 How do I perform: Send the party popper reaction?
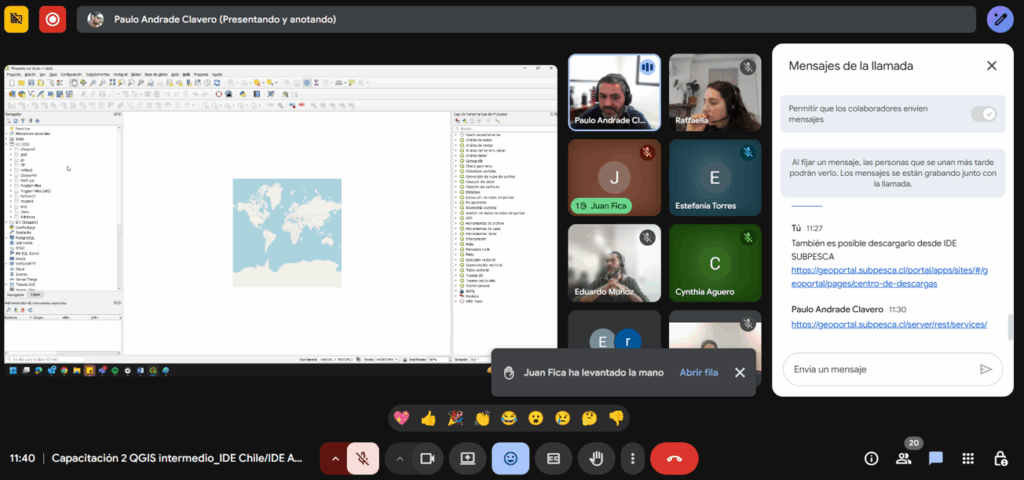tap(455, 418)
